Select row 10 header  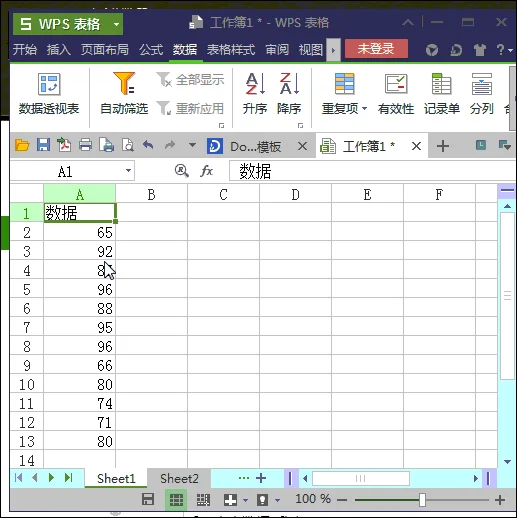[27, 384]
